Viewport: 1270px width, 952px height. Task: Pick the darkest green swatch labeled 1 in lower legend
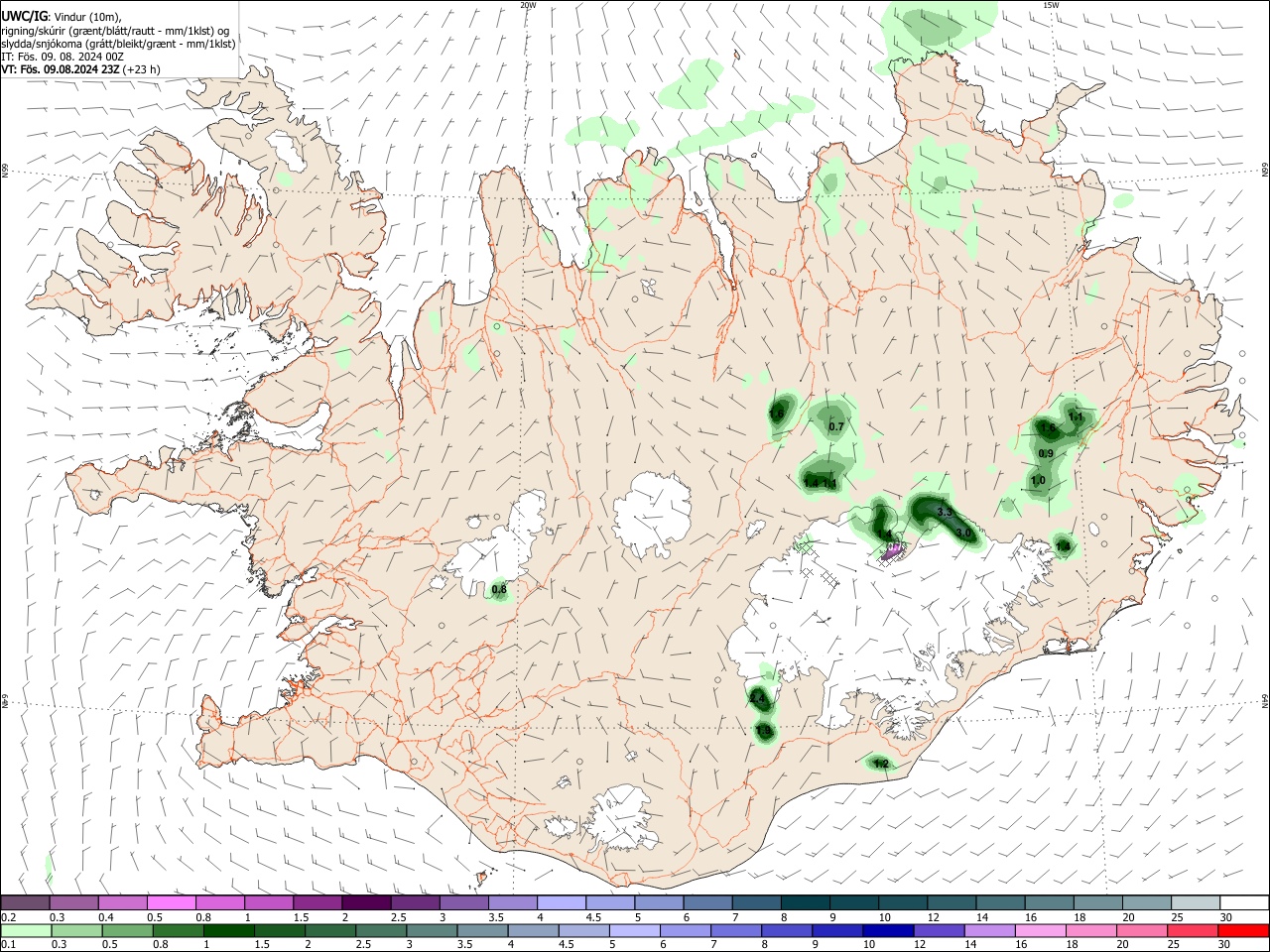tap(228, 930)
